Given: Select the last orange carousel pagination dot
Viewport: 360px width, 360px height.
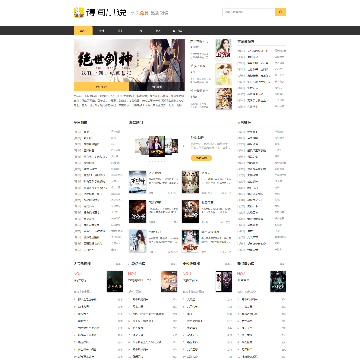Looking at the screenshot, I should pyautogui.click(x=164, y=161).
